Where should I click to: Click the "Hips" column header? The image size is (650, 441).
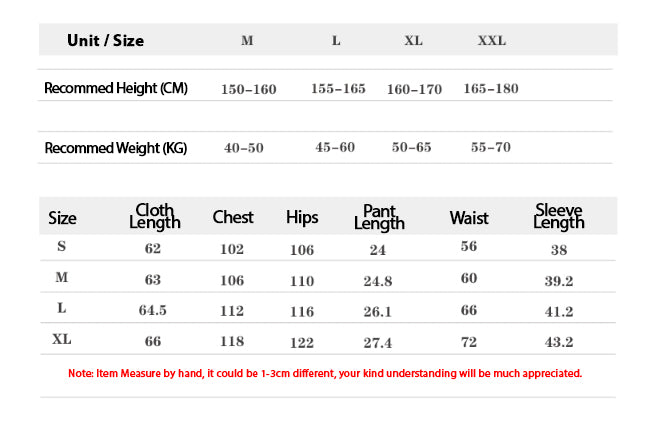302,217
